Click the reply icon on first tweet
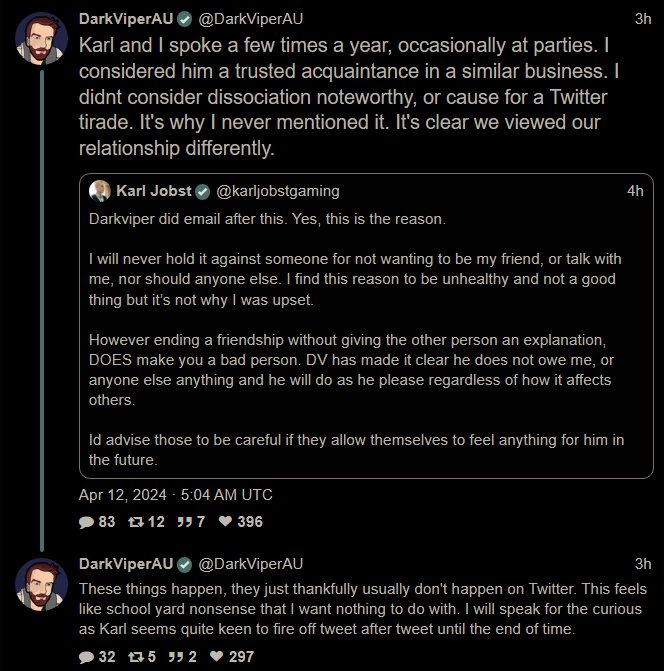 tap(87, 521)
